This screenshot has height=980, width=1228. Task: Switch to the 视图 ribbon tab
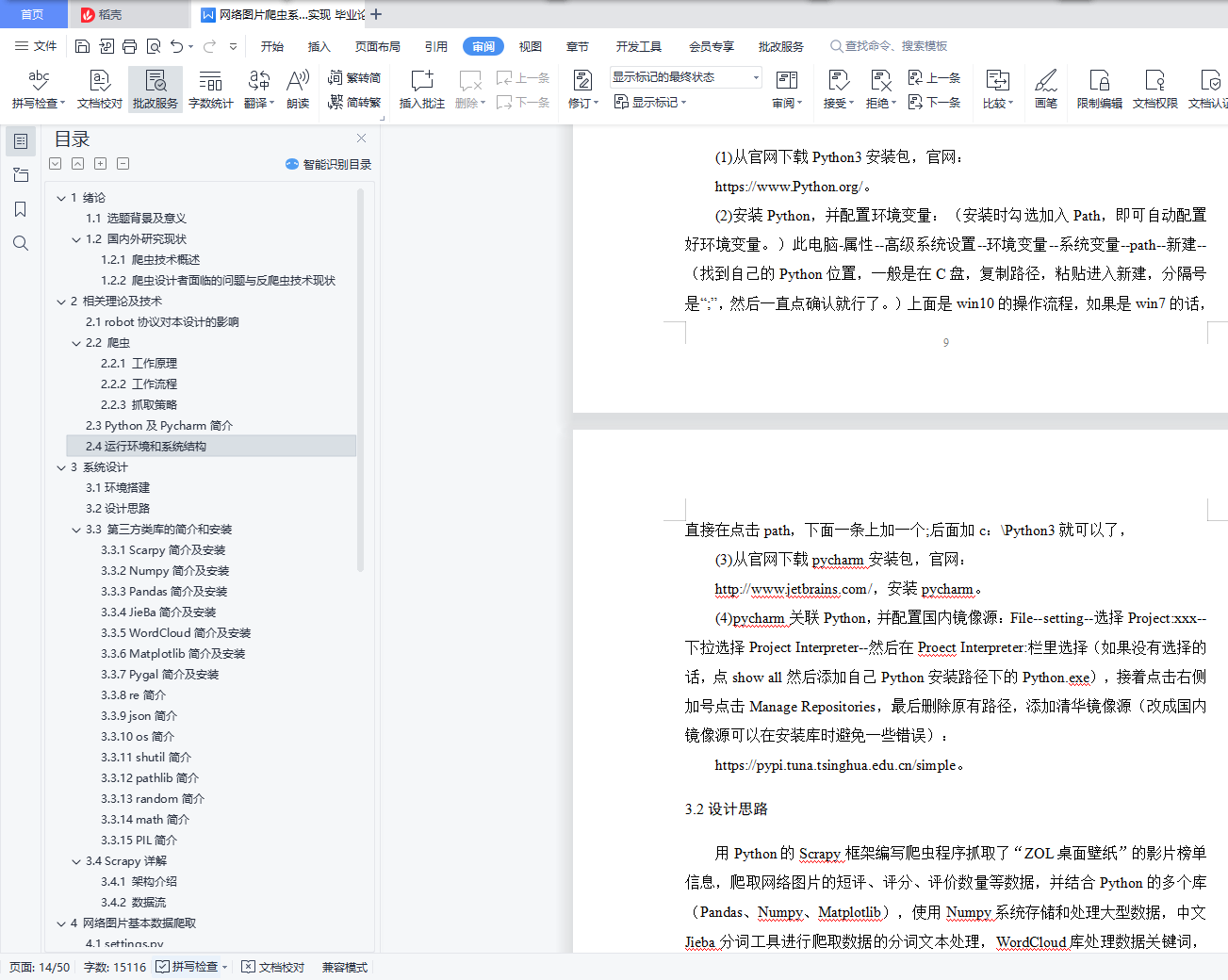[x=531, y=46]
